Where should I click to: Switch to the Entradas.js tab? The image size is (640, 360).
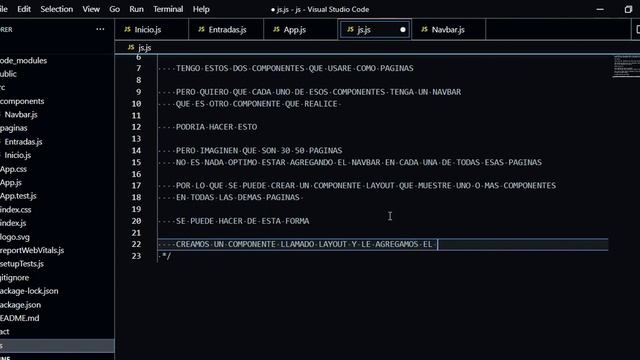(226, 29)
